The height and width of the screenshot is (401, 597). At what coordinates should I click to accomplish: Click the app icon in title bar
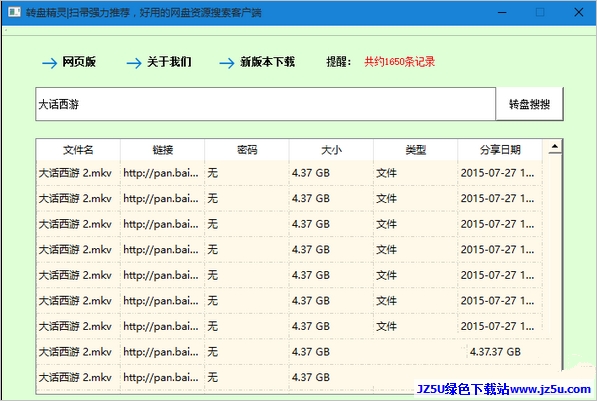pos(14,12)
